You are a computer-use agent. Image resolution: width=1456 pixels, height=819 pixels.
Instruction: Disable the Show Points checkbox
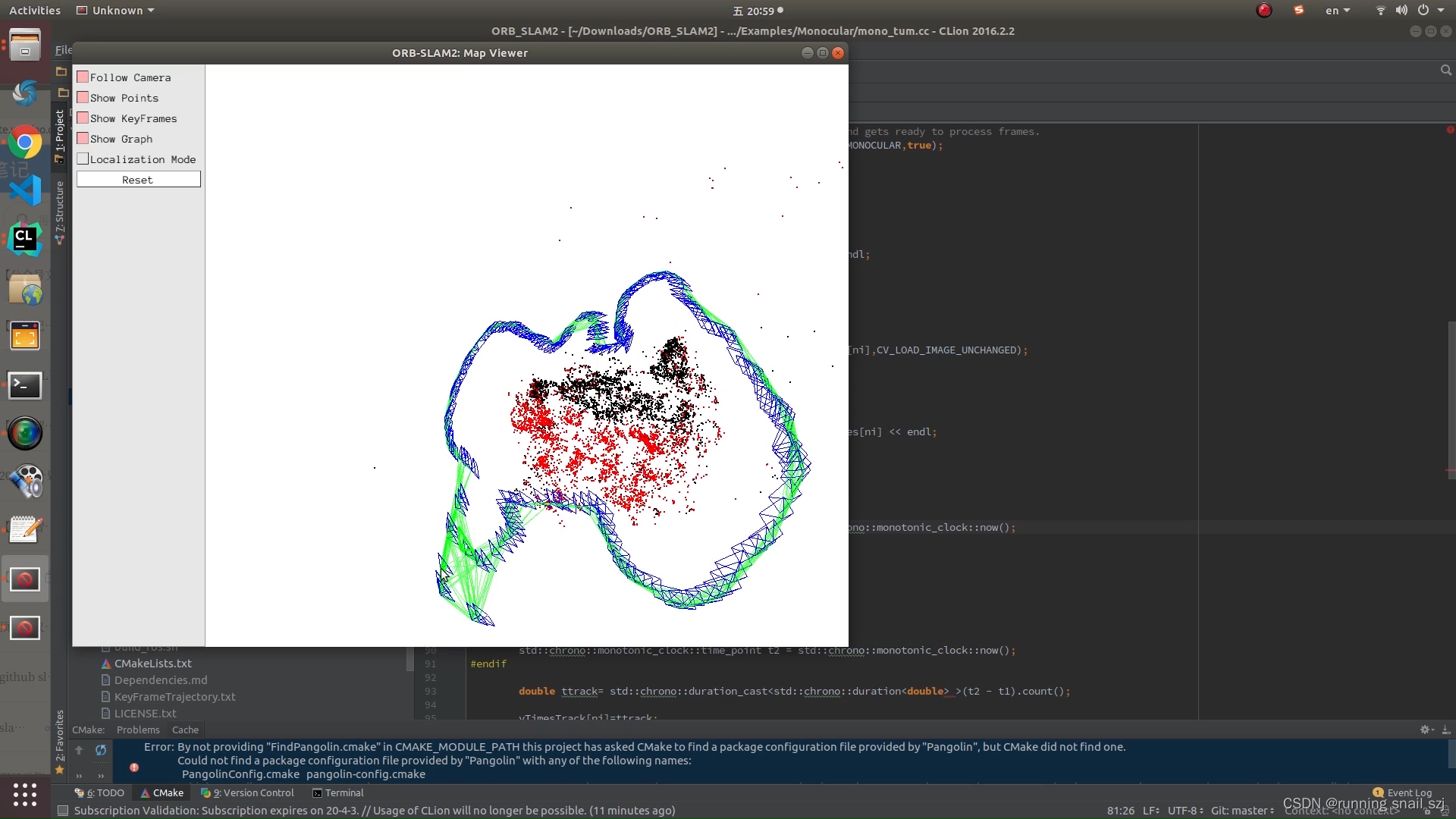[83, 98]
